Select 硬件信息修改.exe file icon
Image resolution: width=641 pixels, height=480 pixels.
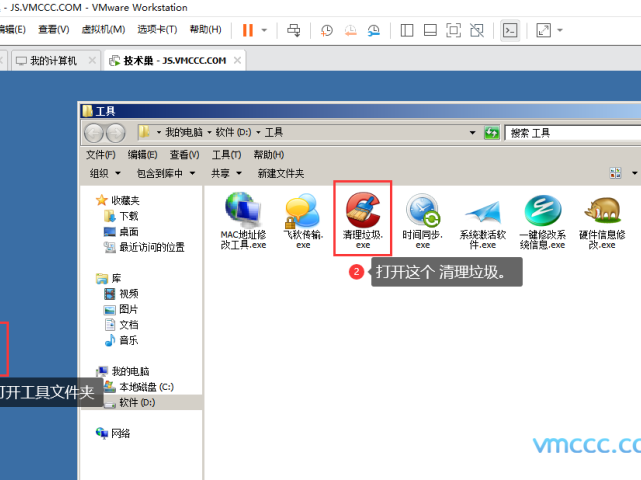click(602, 221)
